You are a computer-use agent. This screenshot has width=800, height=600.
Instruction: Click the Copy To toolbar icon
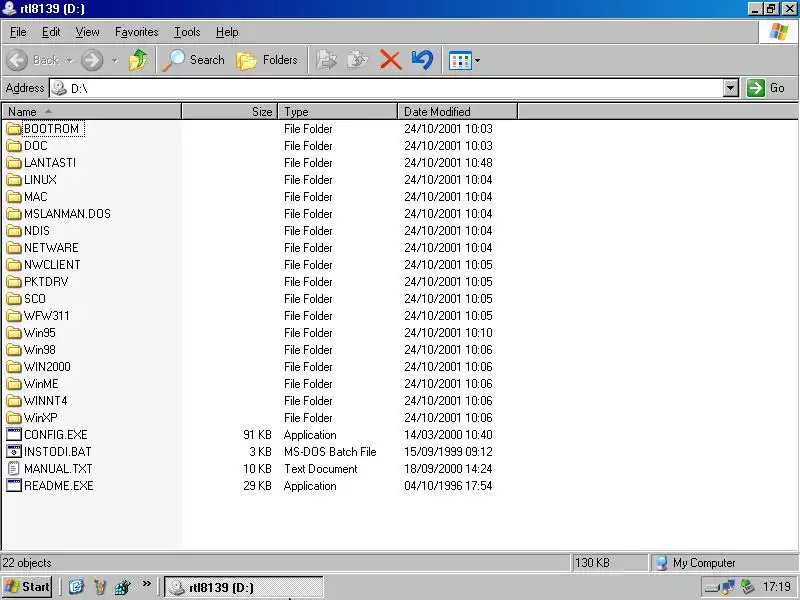pos(358,60)
